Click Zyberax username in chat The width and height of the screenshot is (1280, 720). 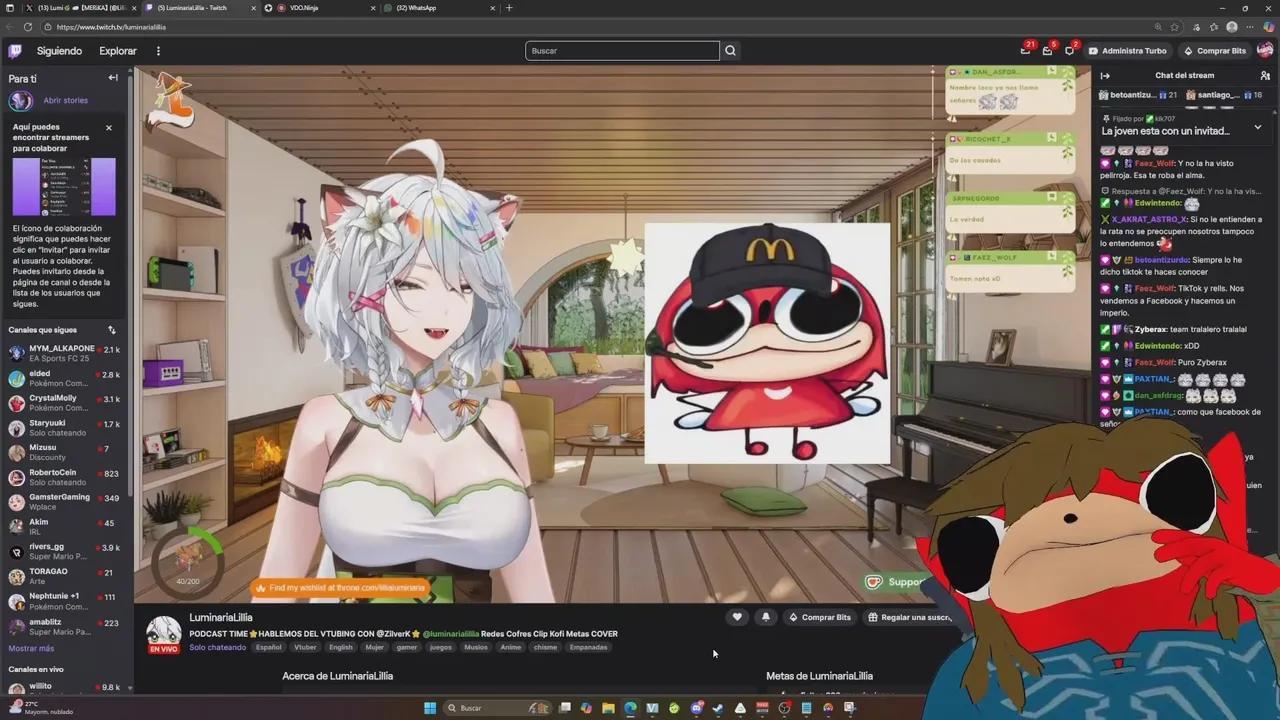click(x=1151, y=329)
